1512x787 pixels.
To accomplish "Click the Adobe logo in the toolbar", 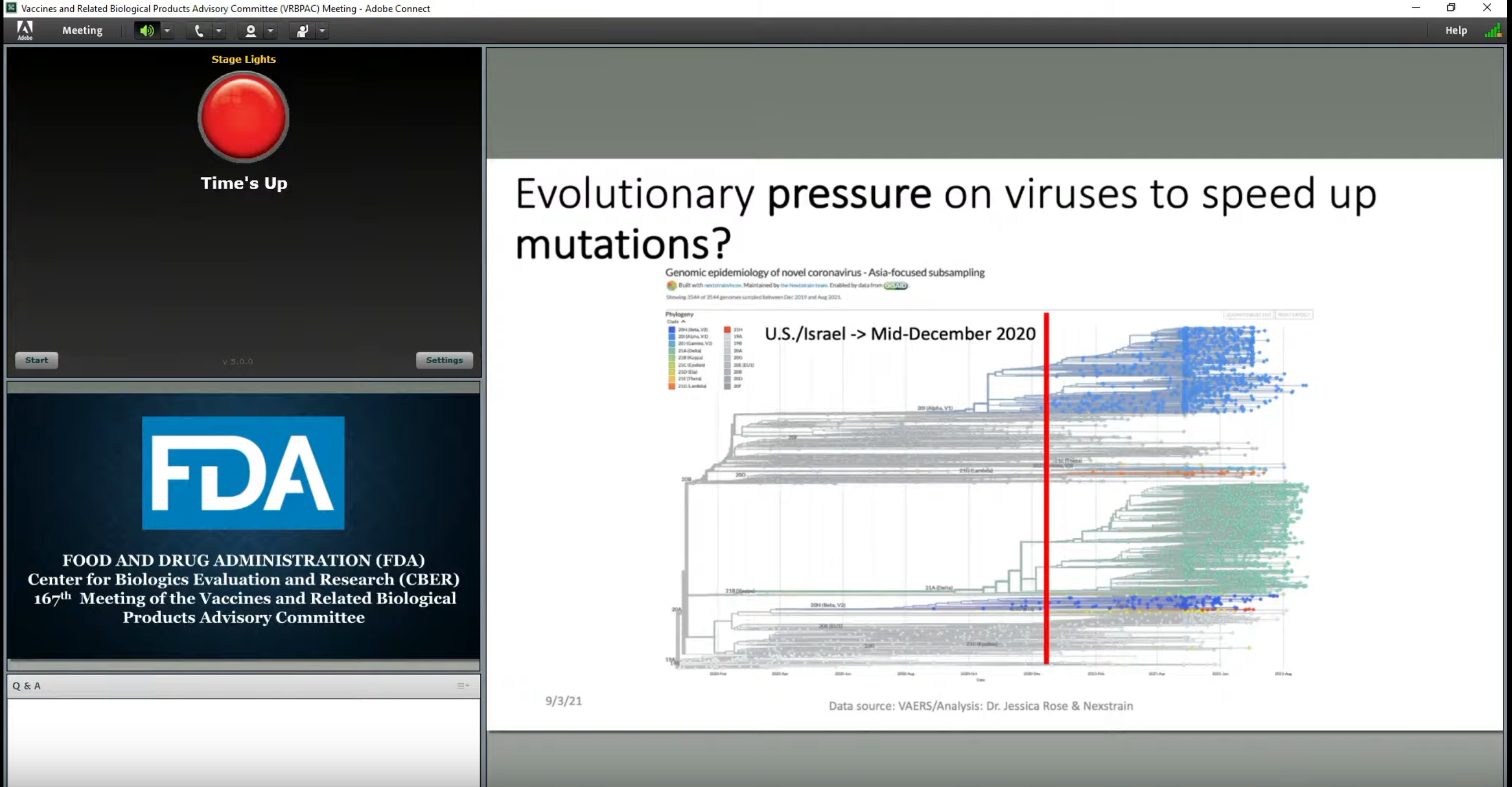I will 25,31.
